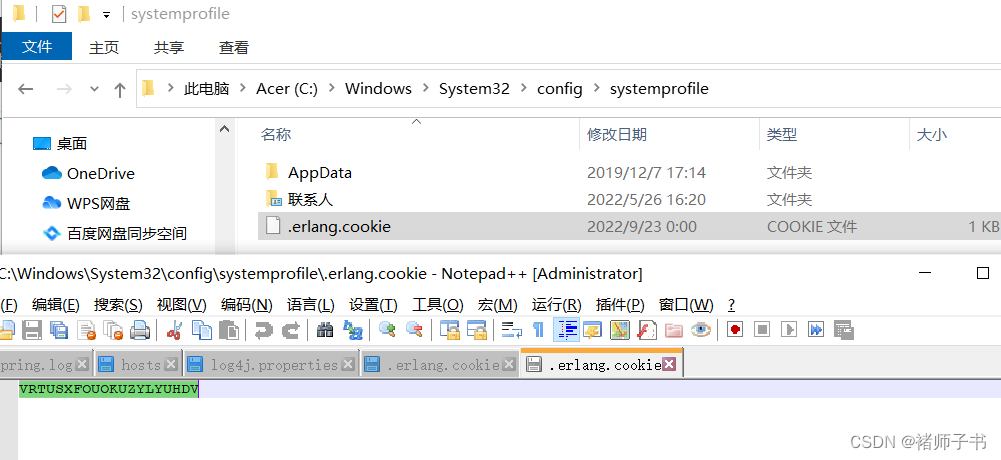Open Find with the binoculars icon
Viewport: 1001px width, 460px height.
(325, 330)
